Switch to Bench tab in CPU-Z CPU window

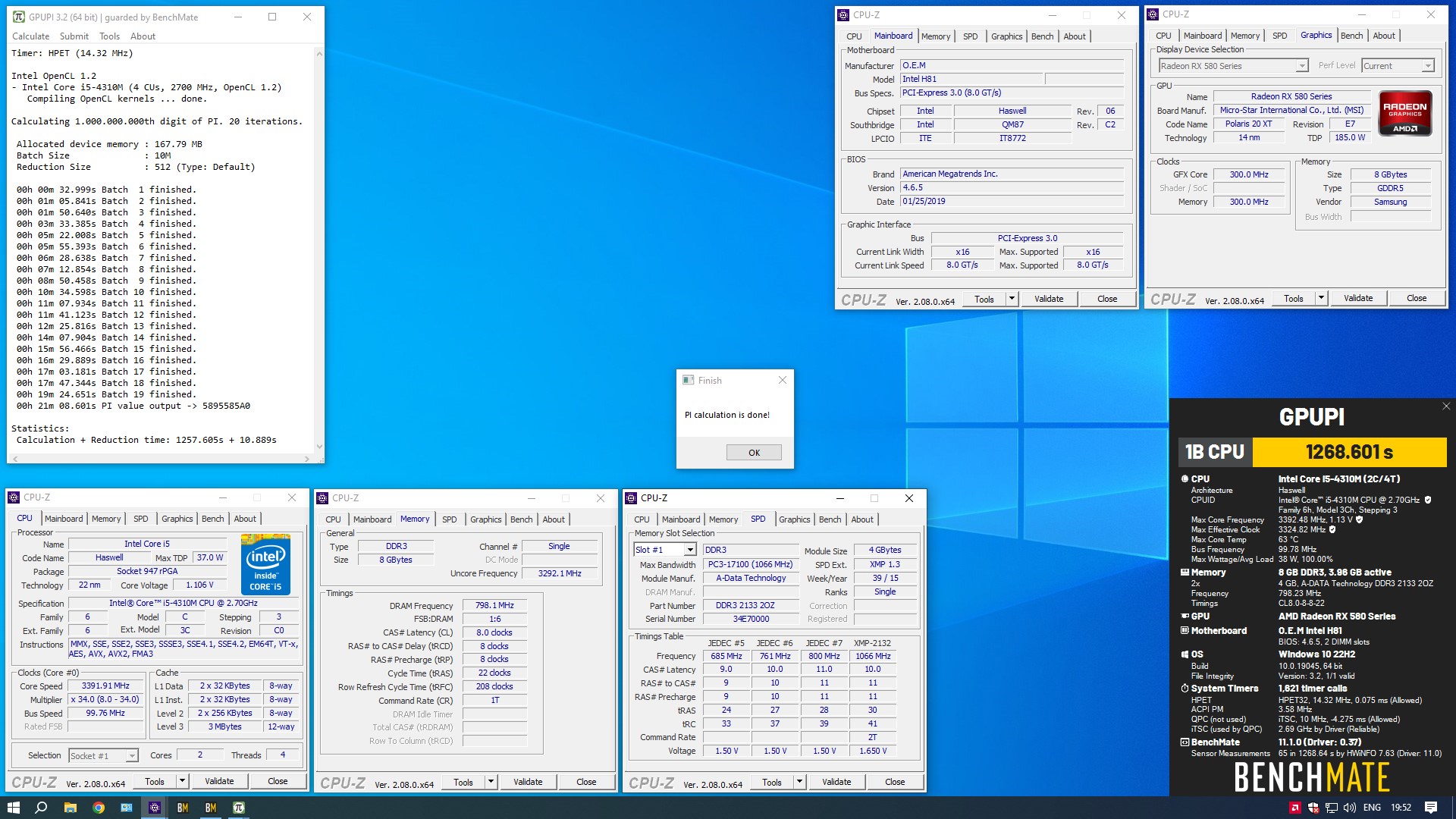click(213, 519)
